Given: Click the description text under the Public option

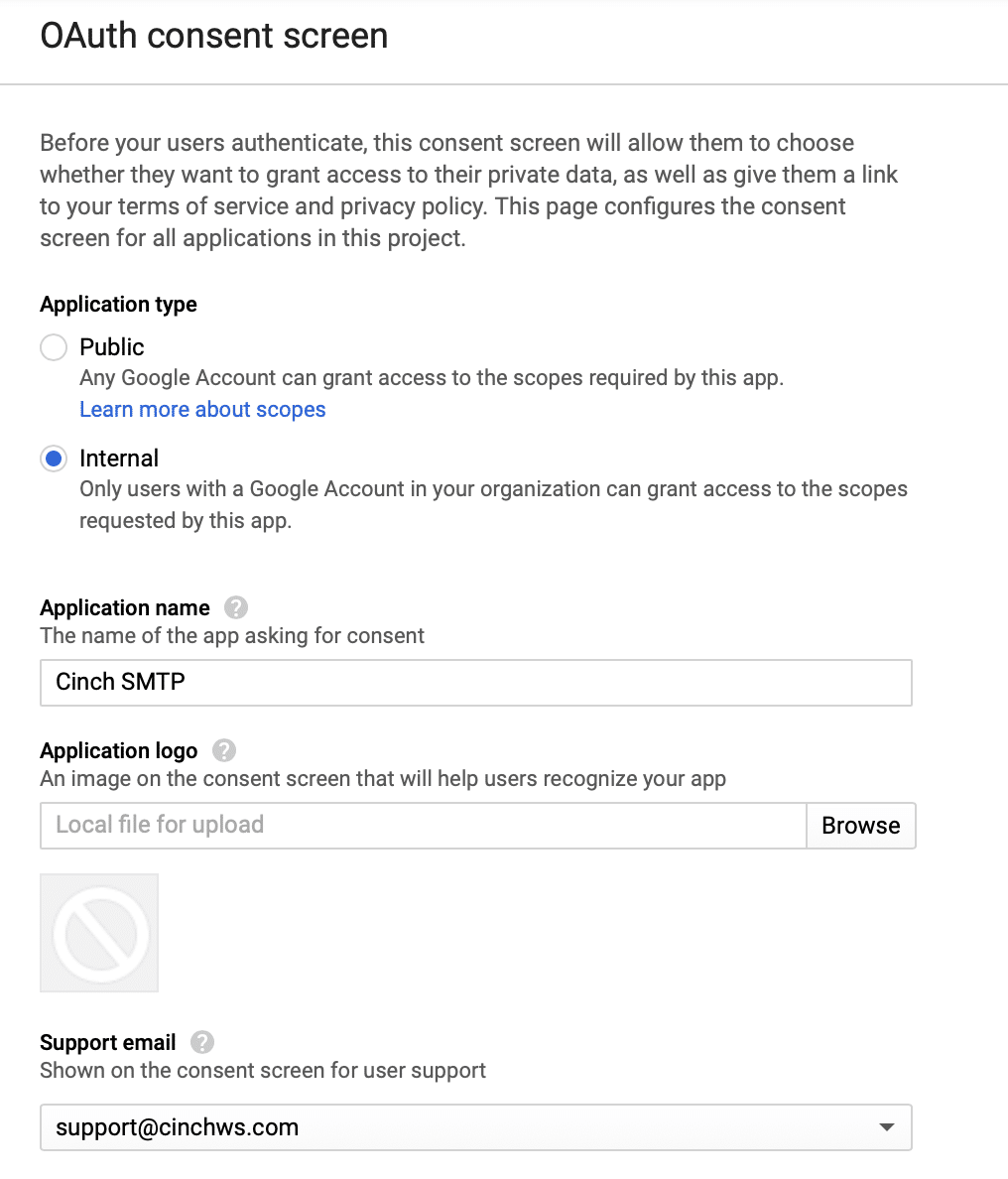Looking at the screenshot, I should click(432, 378).
